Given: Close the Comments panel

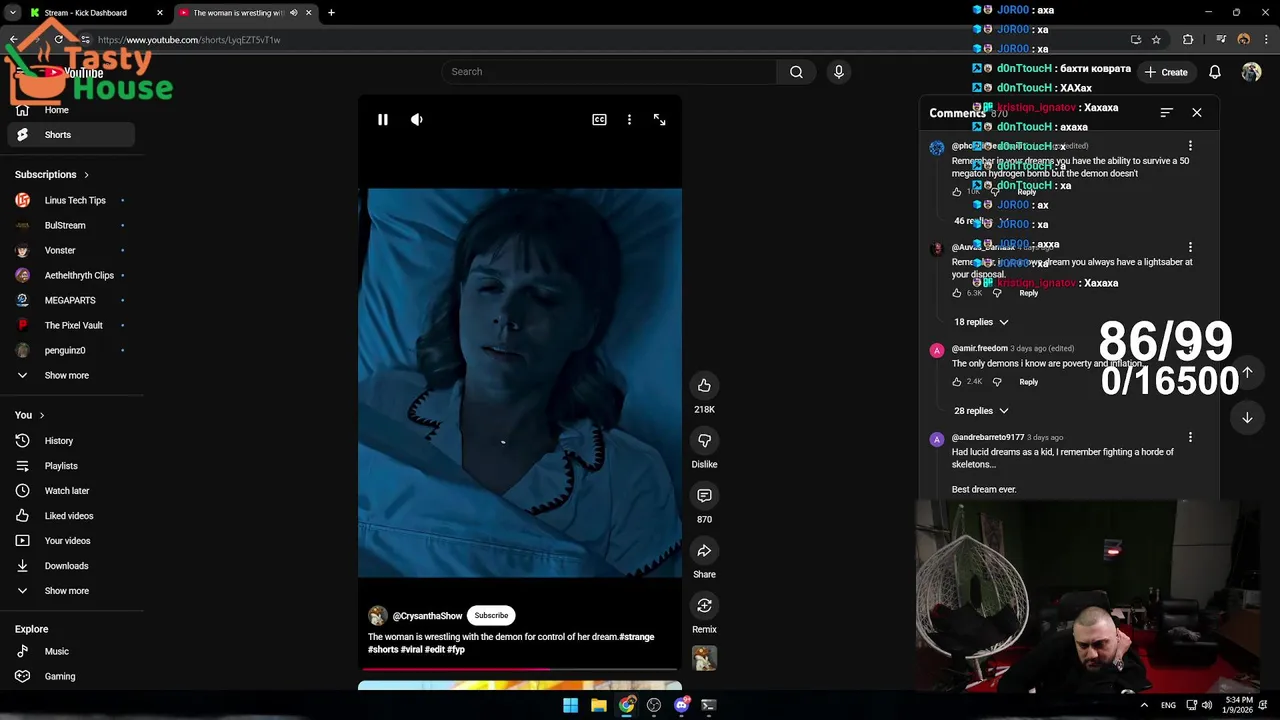Looking at the screenshot, I should pos(1197,113).
